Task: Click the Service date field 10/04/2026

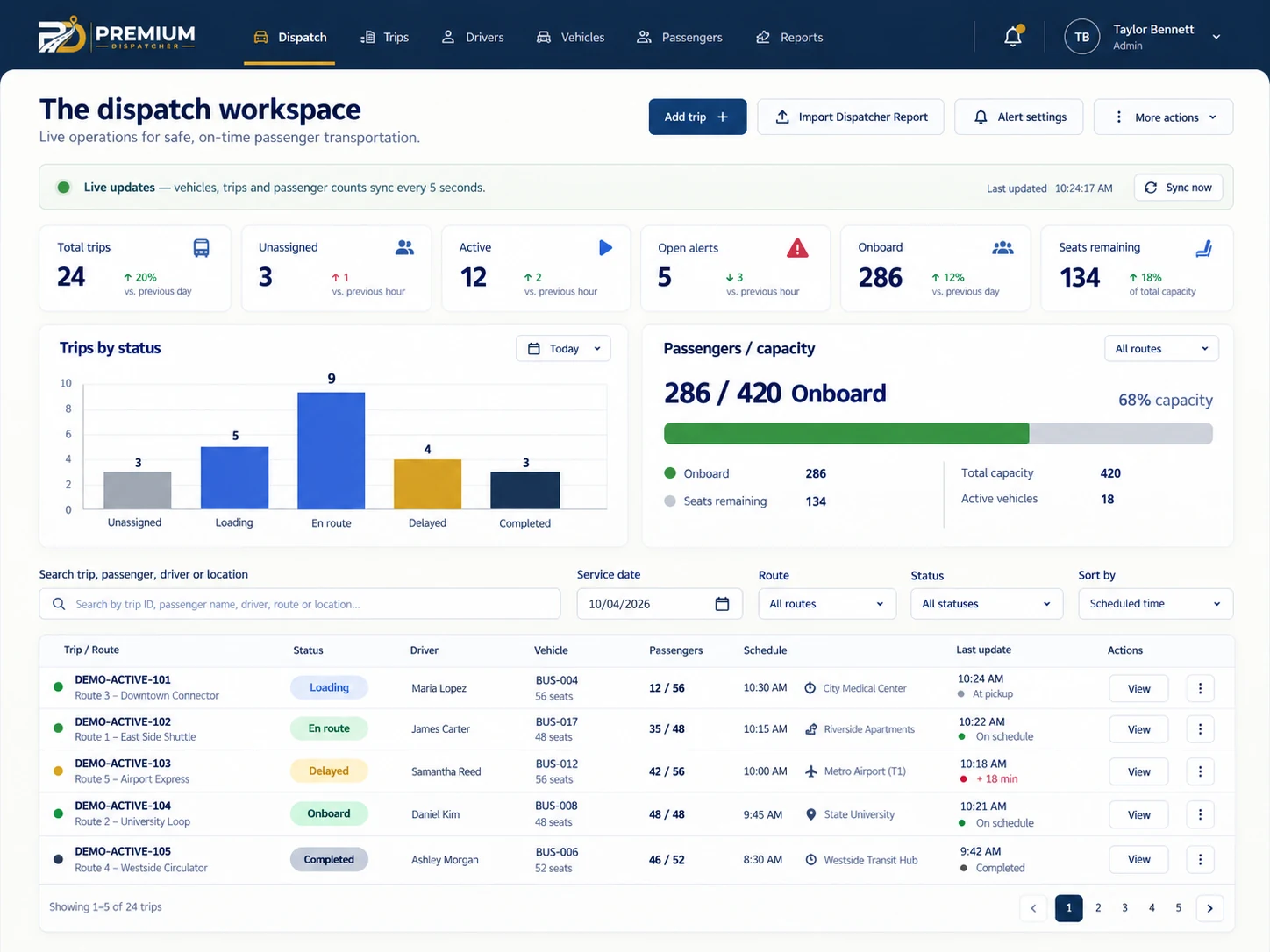Action: pyautogui.click(x=660, y=604)
